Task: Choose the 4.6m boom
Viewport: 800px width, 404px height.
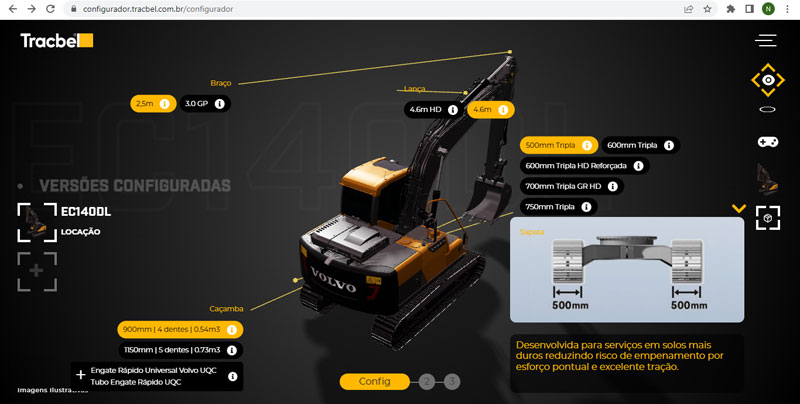Action: point(491,110)
